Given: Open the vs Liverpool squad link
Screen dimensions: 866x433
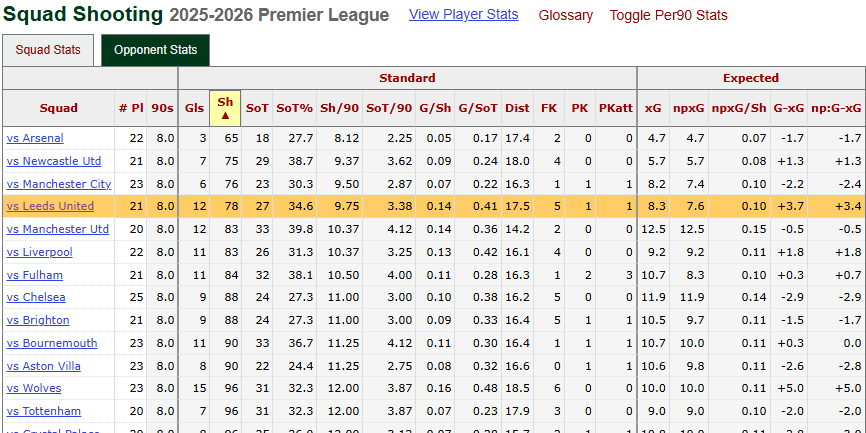Looking at the screenshot, I should point(40,252).
